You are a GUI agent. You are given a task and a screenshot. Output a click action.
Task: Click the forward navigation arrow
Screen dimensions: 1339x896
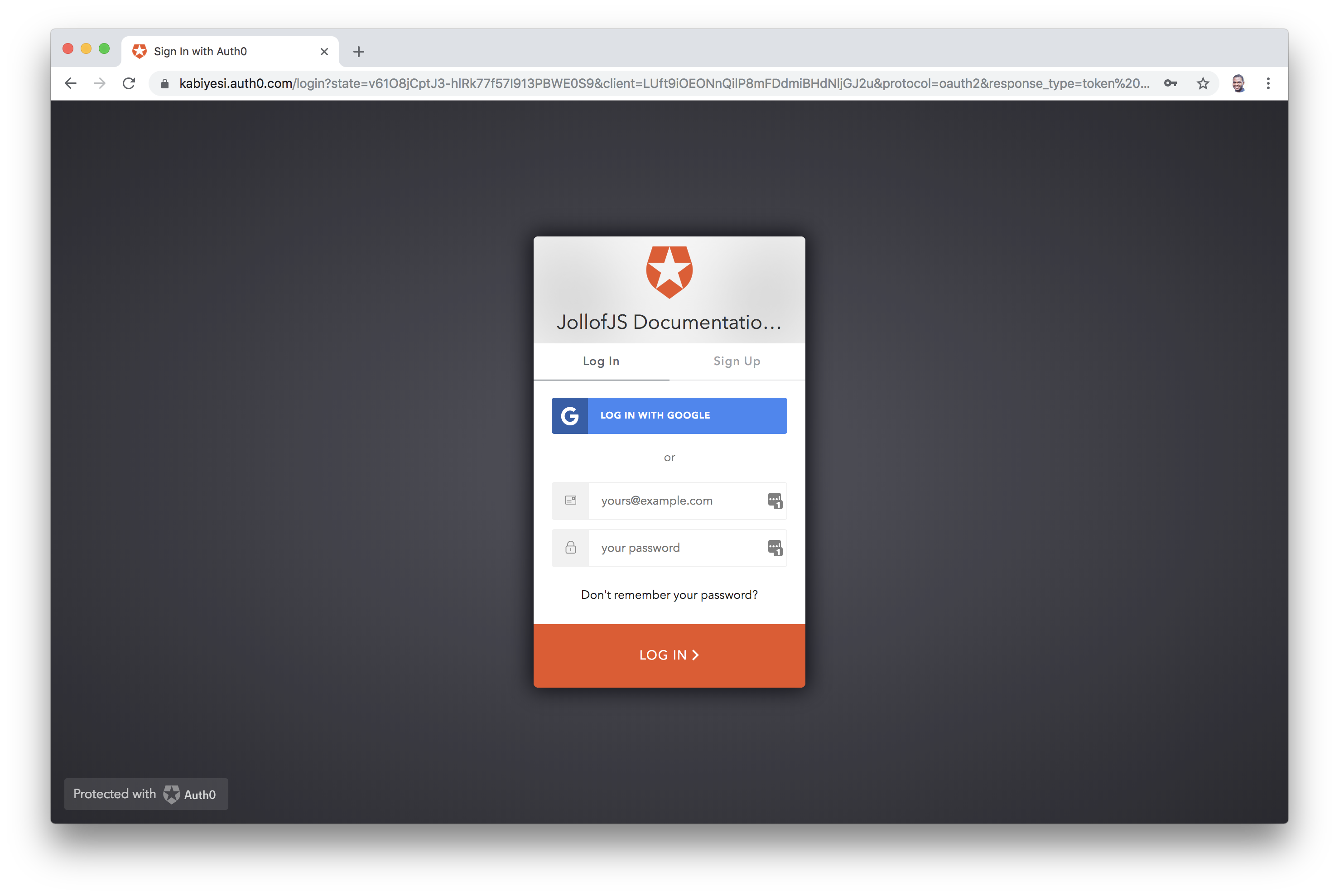[x=100, y=83]
